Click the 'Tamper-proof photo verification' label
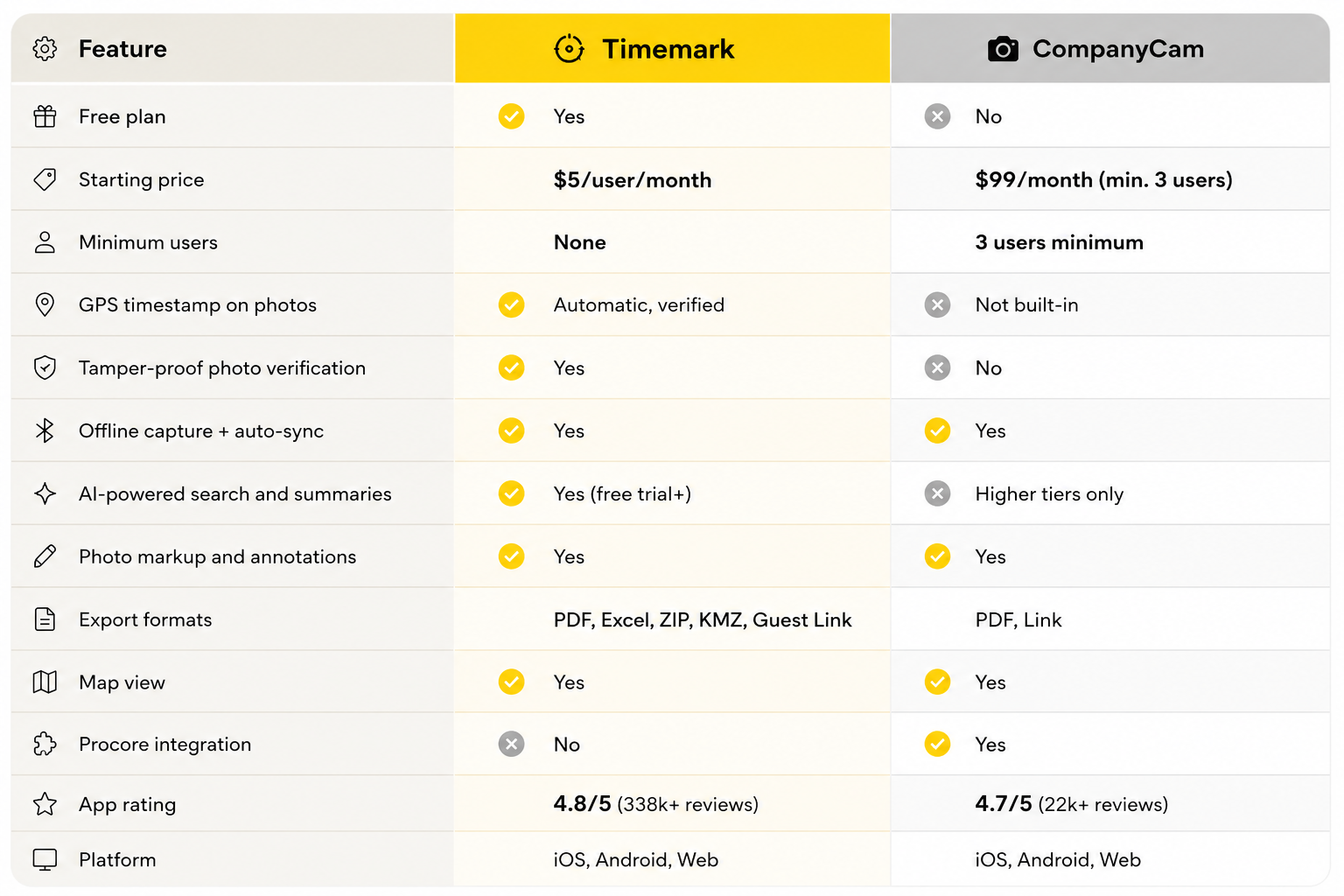Viewport: 1344px width, 896px height. click(x=222, y=368)
